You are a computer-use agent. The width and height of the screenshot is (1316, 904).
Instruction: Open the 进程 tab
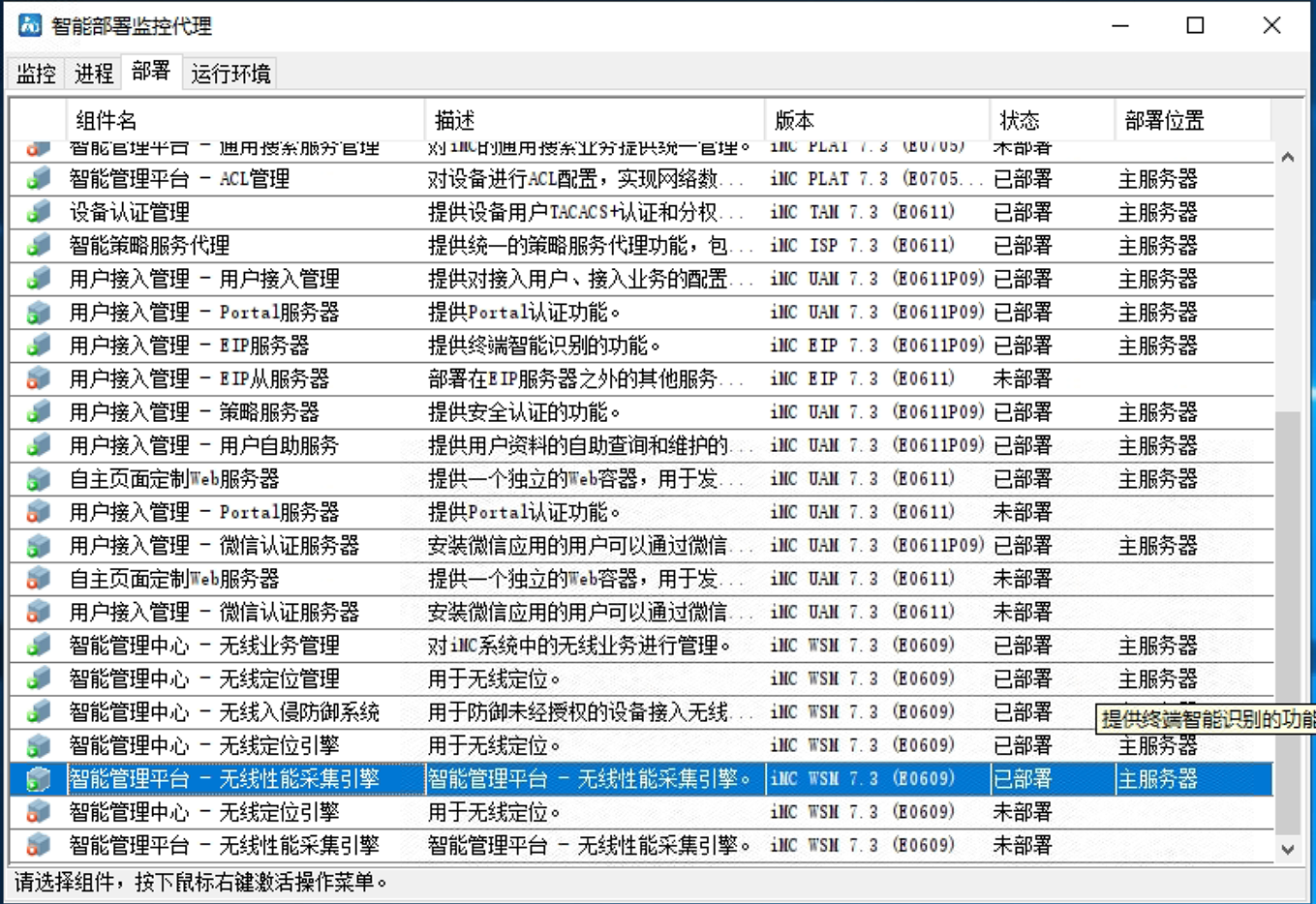[94, 74]
